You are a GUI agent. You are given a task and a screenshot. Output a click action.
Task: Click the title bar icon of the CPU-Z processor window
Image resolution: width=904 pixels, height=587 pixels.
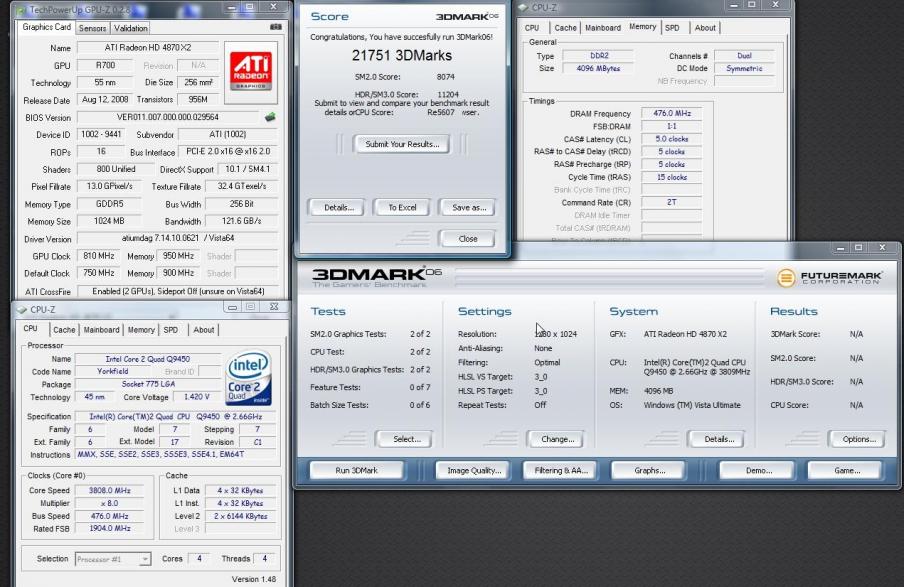(22, 310)
